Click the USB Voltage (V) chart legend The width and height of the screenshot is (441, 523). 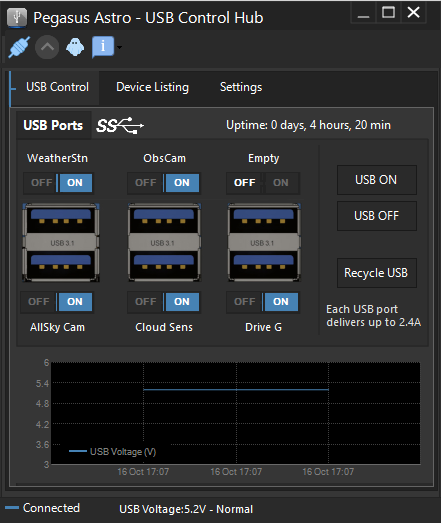tap(112, 452)
